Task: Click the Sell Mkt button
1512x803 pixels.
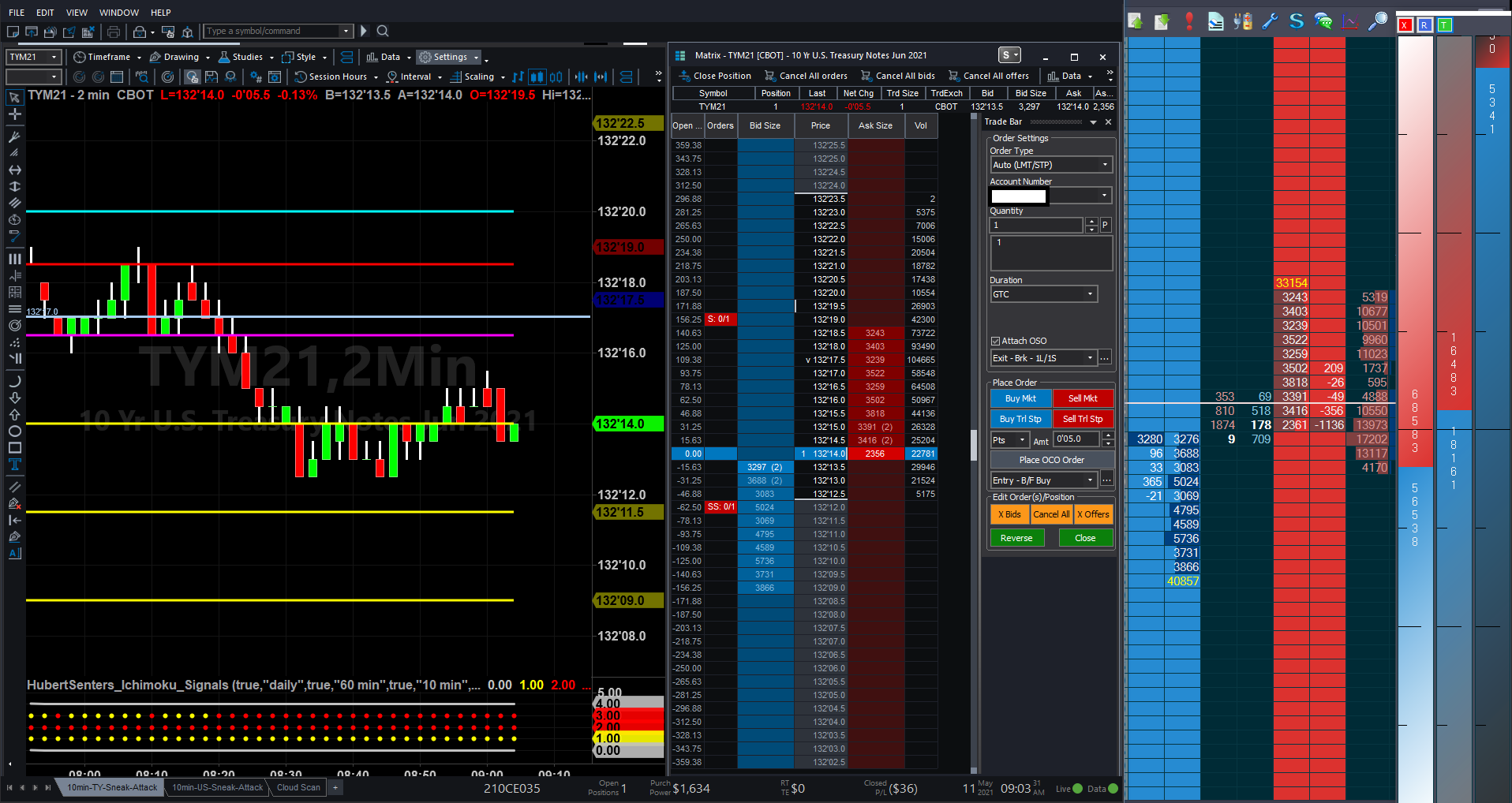Action: point(1083,398)
